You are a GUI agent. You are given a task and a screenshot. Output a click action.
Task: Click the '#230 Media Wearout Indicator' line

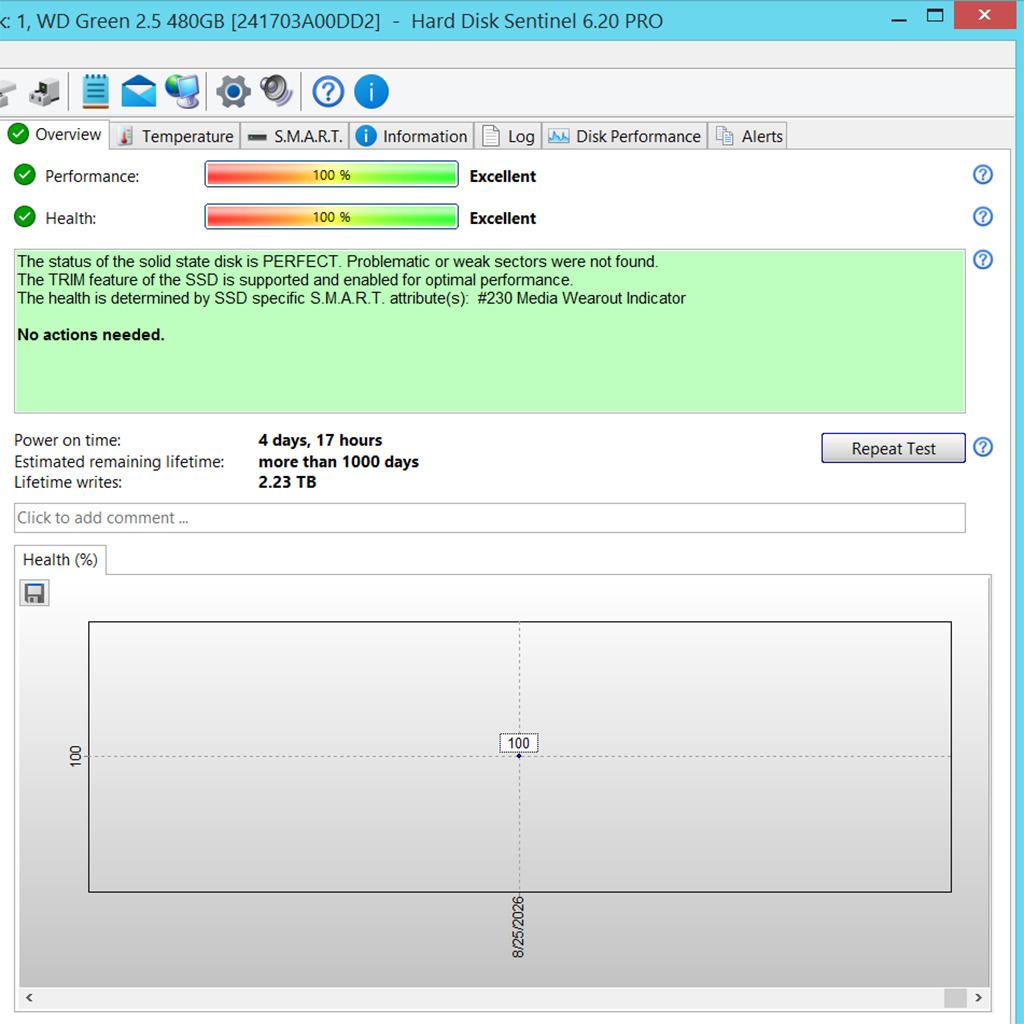[x=351, y=298]
